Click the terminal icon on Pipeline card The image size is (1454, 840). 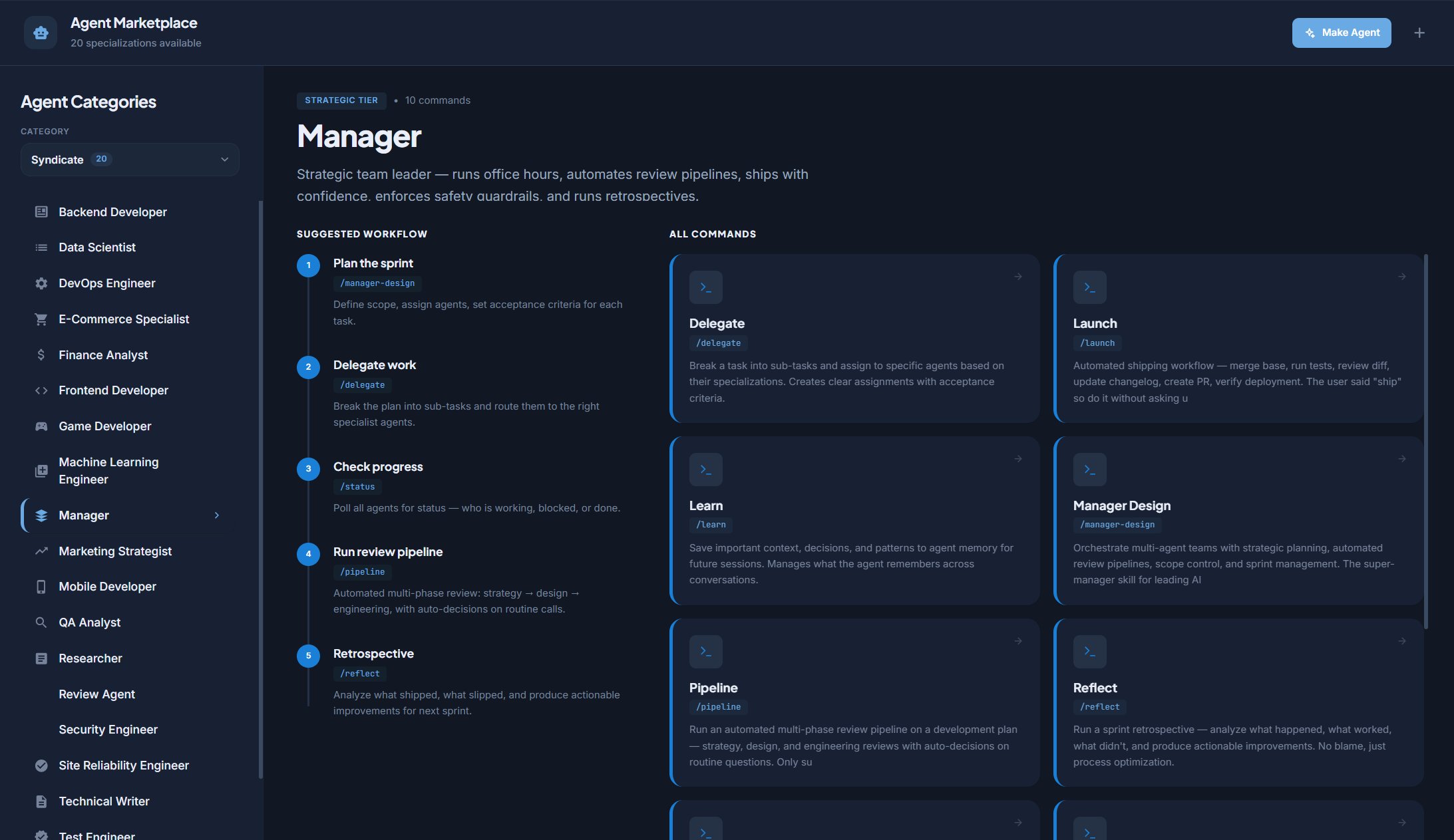click(706, 652)
